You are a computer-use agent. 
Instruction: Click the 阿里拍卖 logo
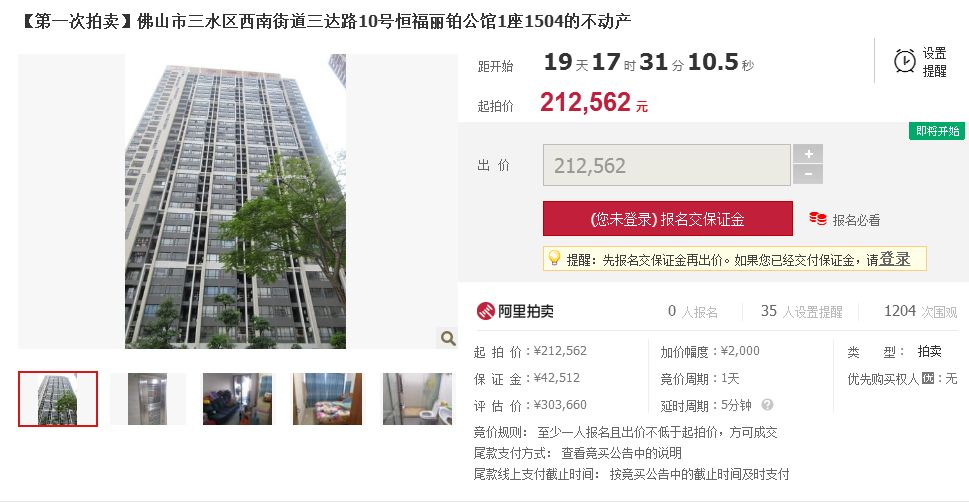[x=515, y=311]
